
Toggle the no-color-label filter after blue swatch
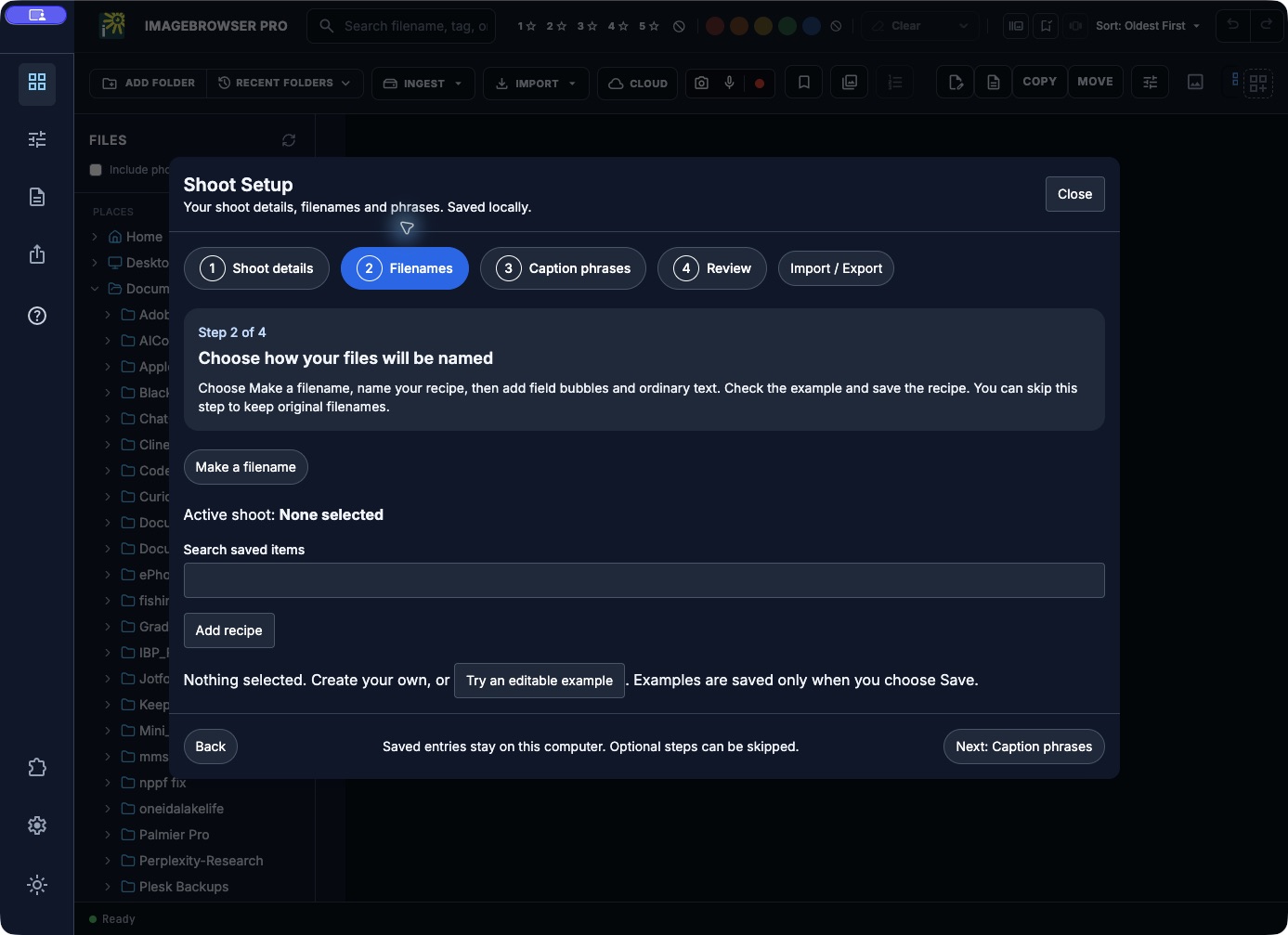[836, 26]
